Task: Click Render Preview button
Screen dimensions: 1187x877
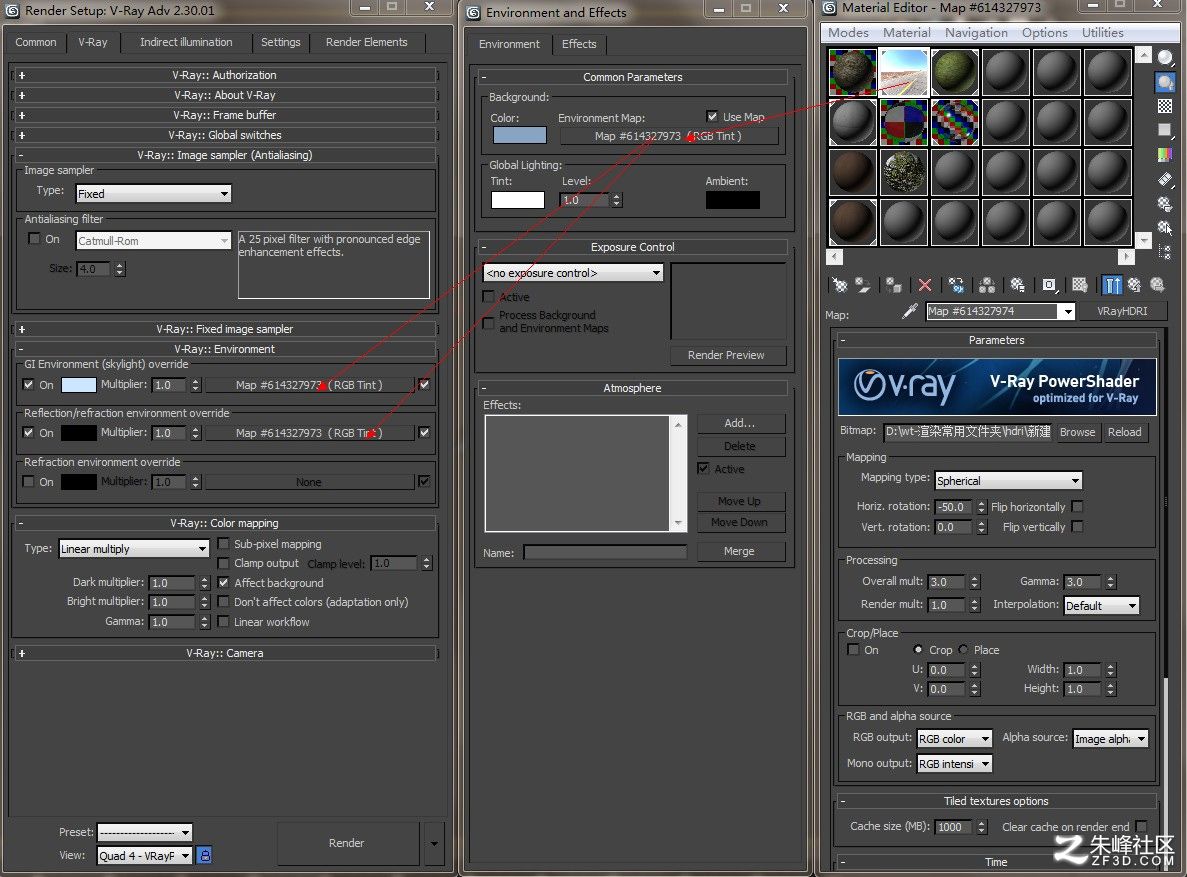Action: 726,355
